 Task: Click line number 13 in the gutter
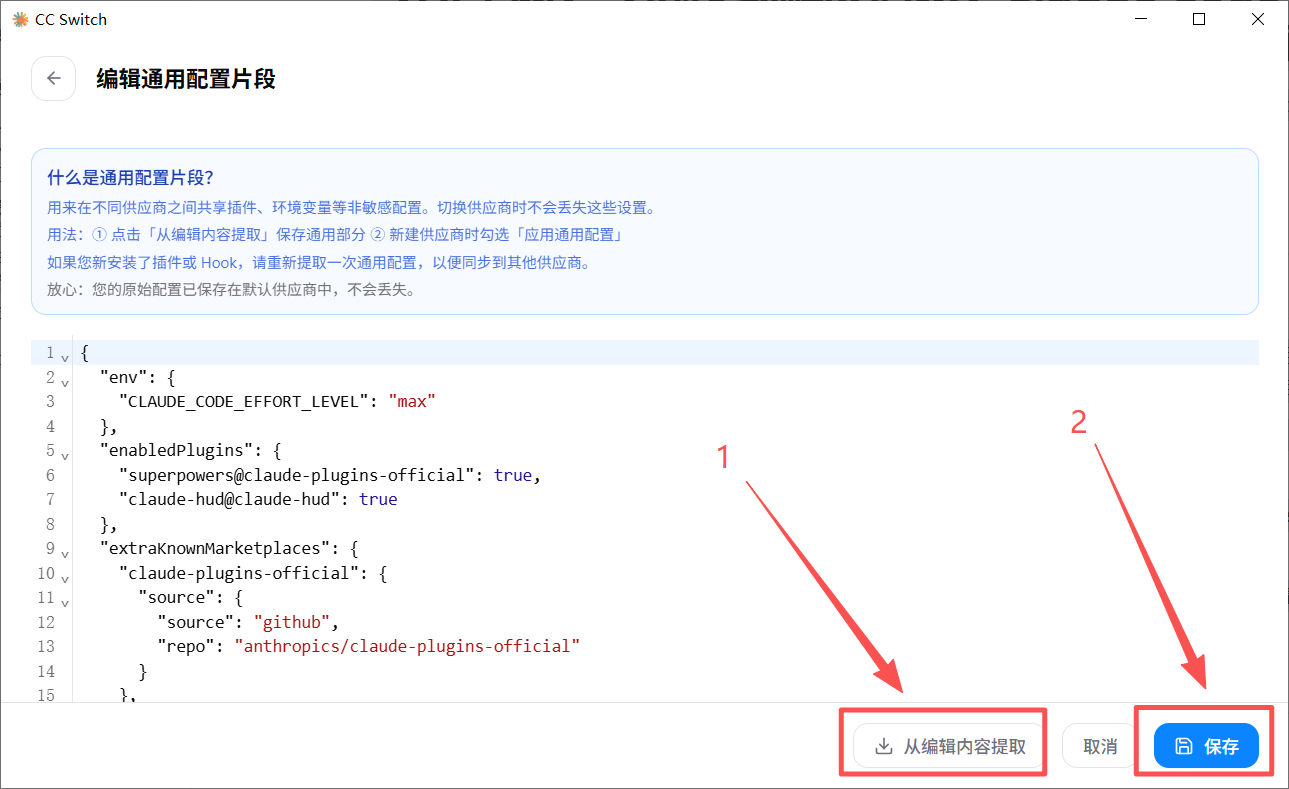tap(46, 647)
